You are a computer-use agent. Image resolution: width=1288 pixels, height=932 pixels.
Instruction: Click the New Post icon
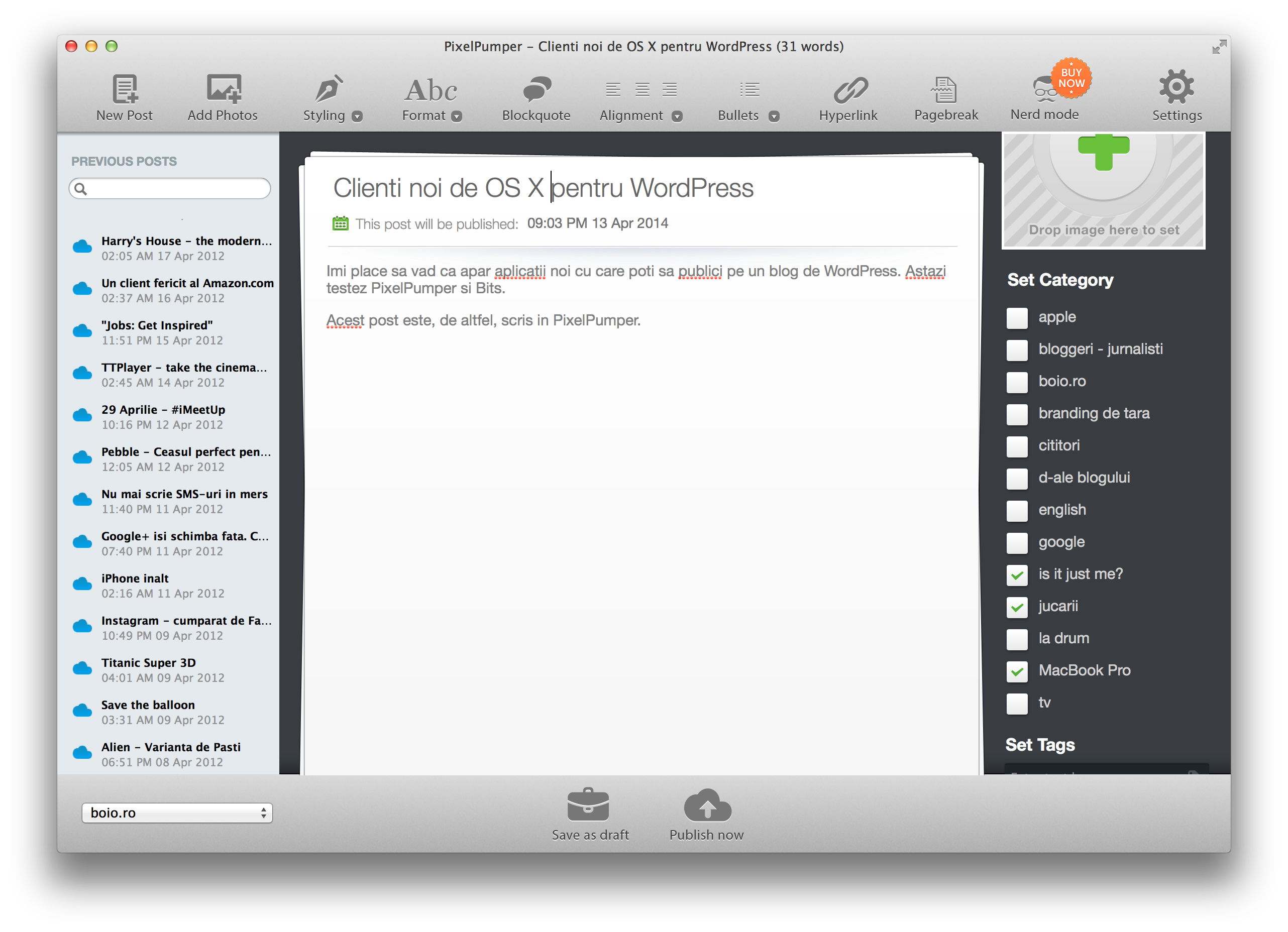coord(125,90)
